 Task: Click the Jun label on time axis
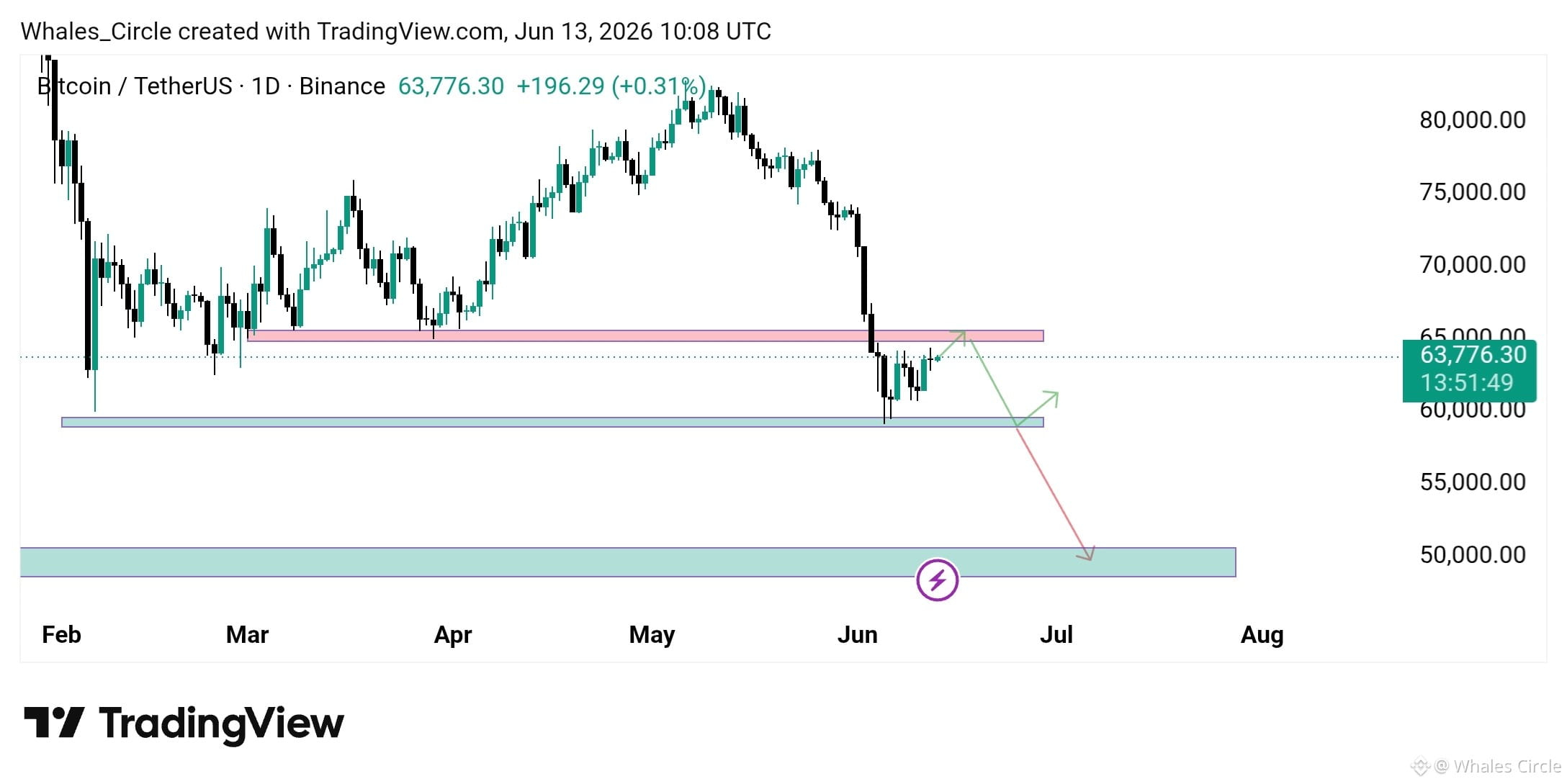pos(857,634)
